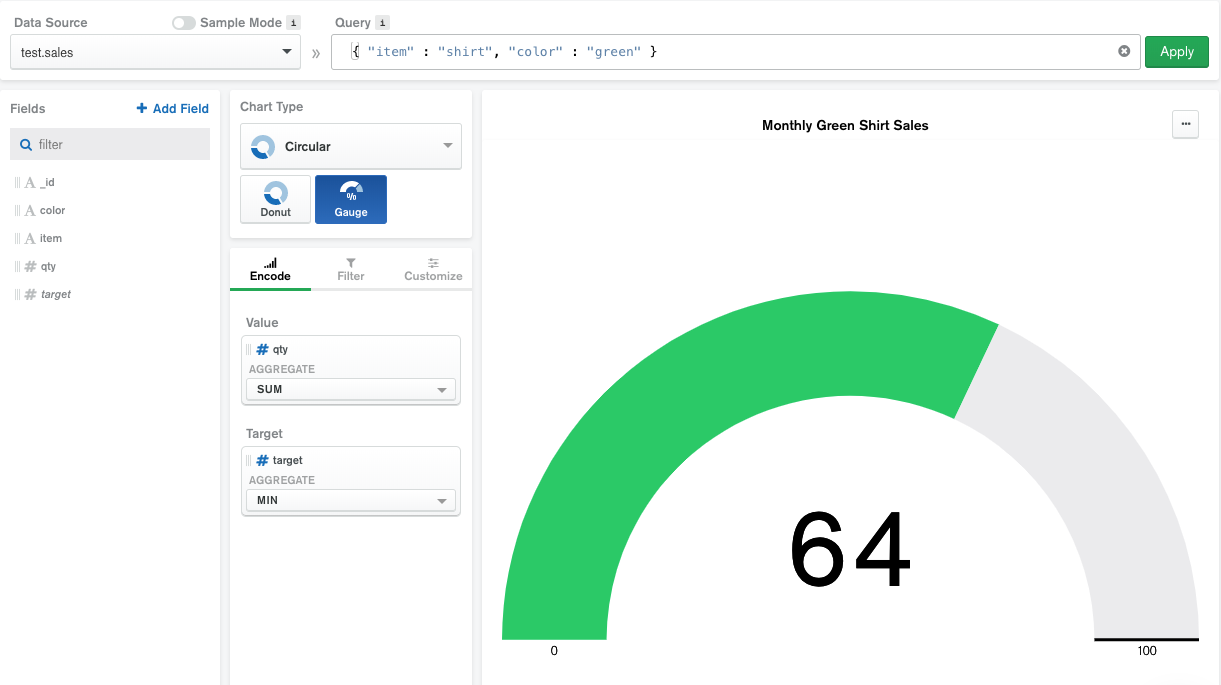Open the SUM aggregate dropdown
Screen dimensions: 1221x685
350,390
